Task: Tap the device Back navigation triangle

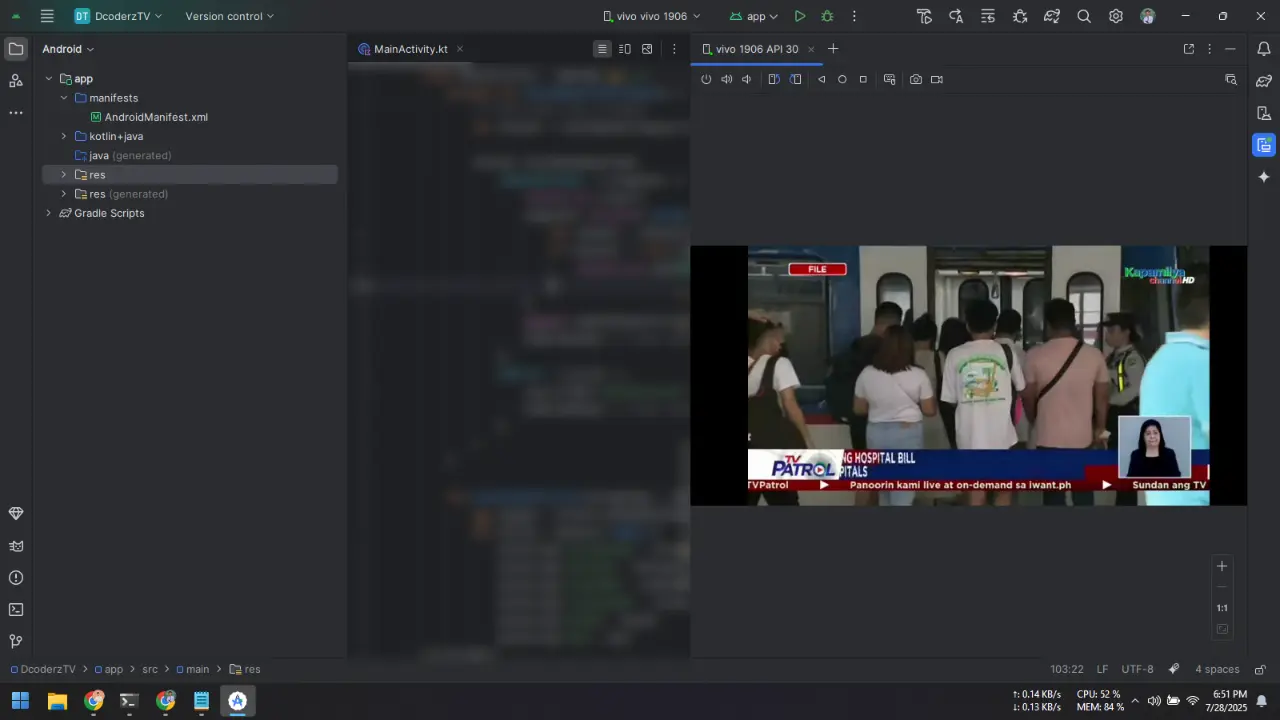Action: coord(822,79)
